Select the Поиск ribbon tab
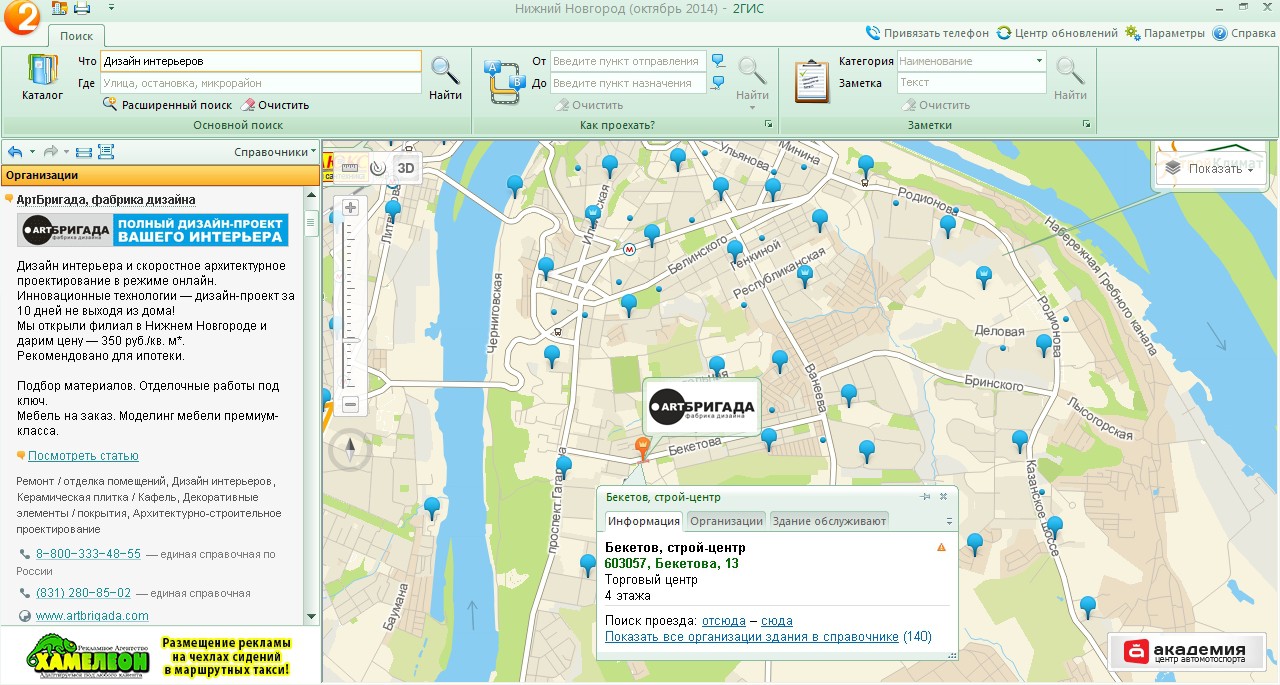This screenshot has width=1280, height=685. (x=76, y=36)
